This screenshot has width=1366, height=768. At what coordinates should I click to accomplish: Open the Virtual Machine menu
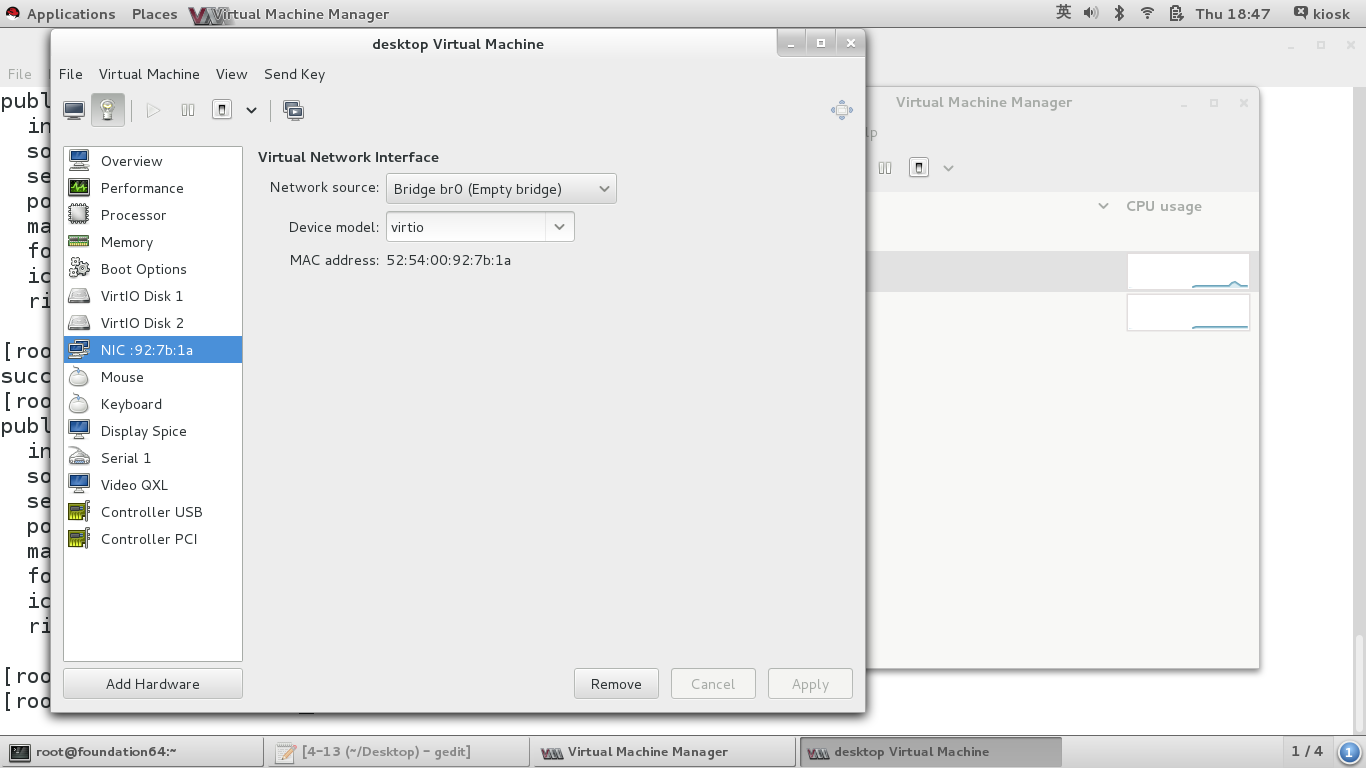[149, 74]
